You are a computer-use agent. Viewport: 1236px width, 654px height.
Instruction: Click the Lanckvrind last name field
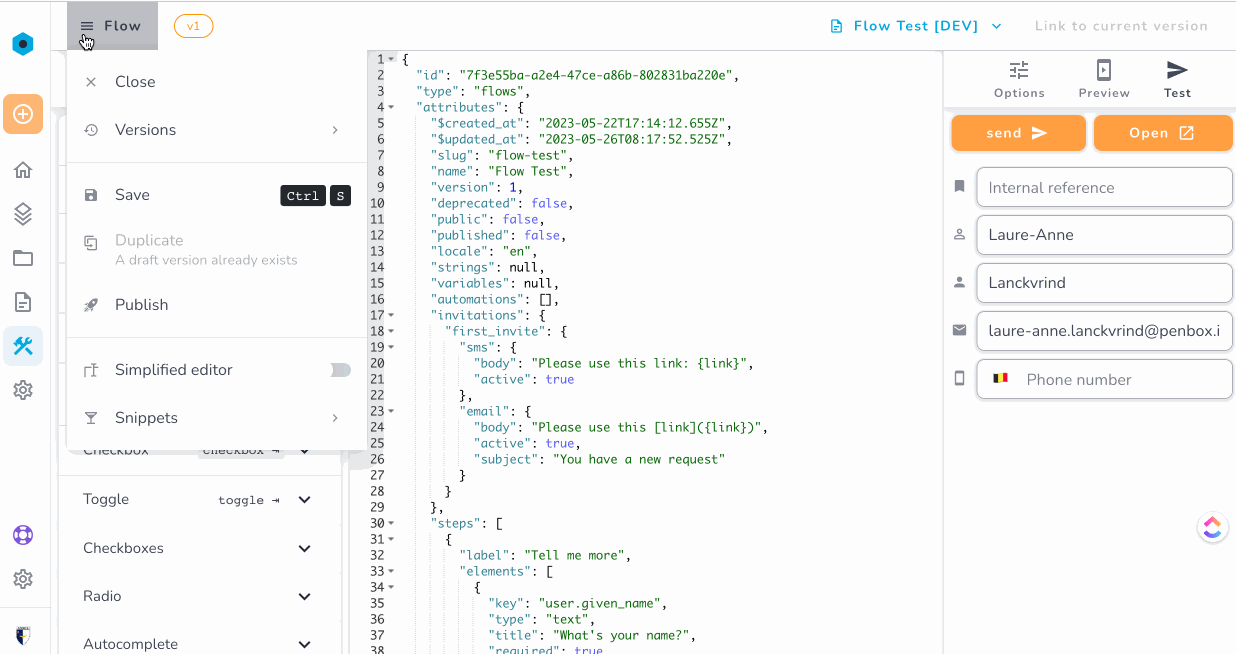click(1104, 283)
